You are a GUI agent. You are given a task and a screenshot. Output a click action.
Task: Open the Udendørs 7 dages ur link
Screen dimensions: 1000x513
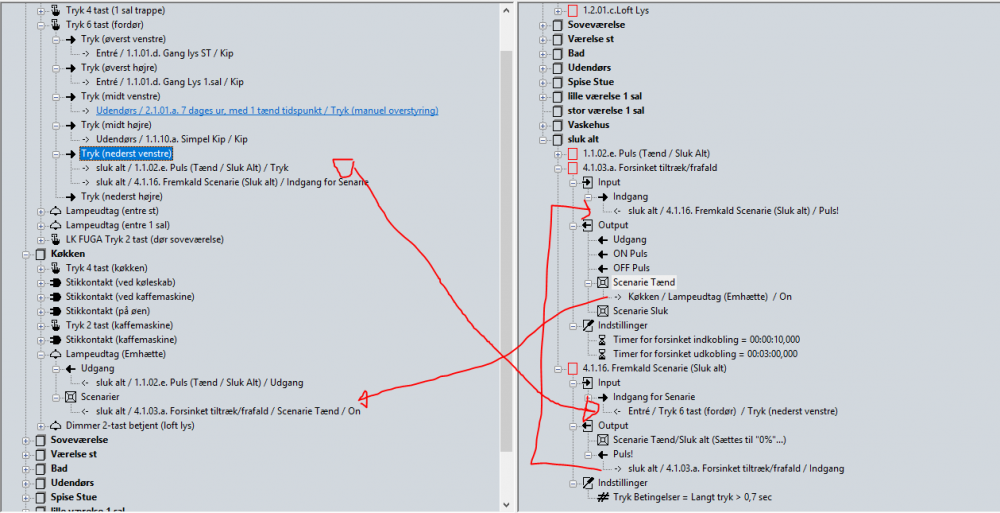(x=267, y=111)
